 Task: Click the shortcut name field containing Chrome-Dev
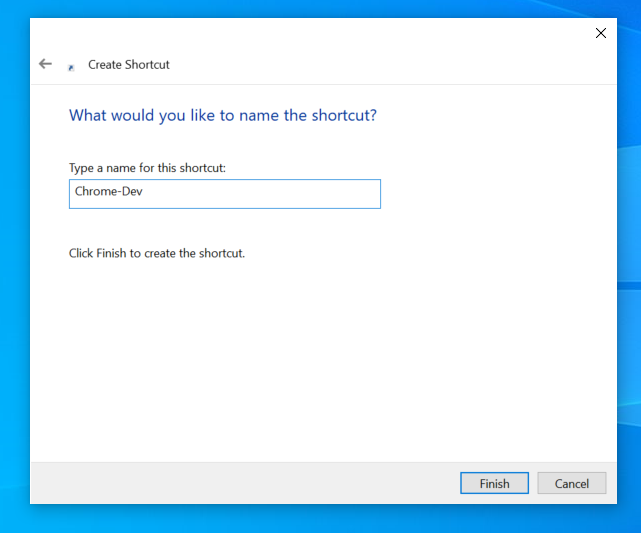(x=225, y=194)
